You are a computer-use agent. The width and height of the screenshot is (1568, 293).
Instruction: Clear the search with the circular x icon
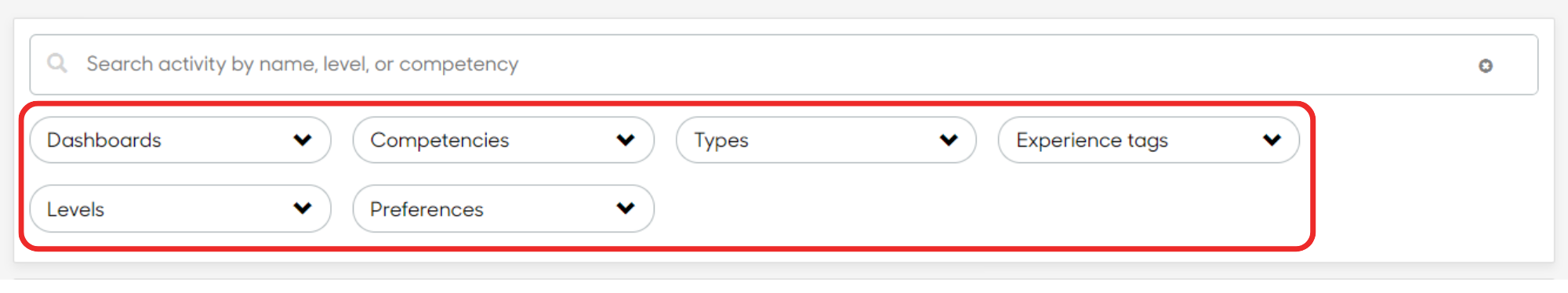coord(1485,66)
